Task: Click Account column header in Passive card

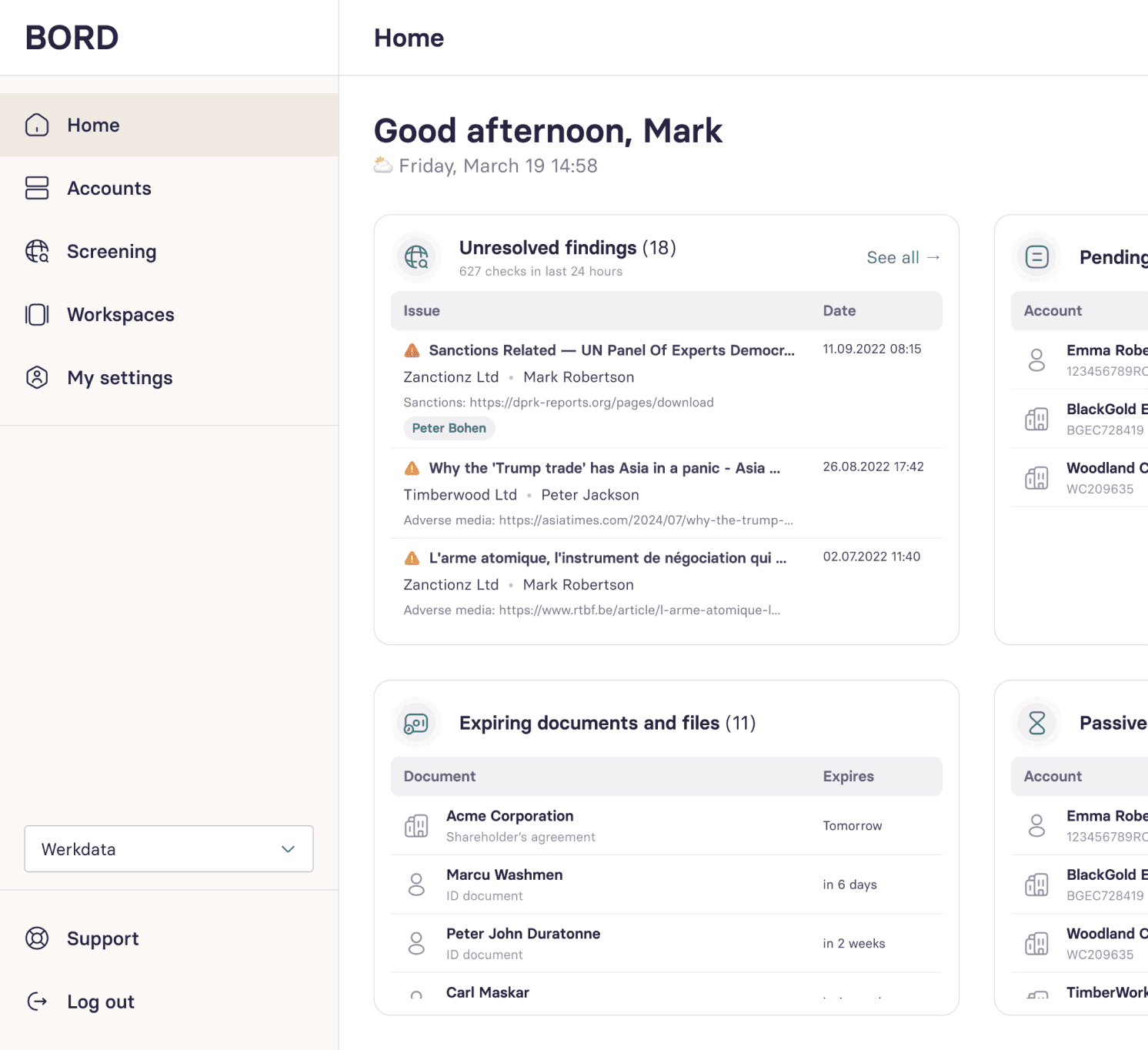Action: coord(1053,777)
